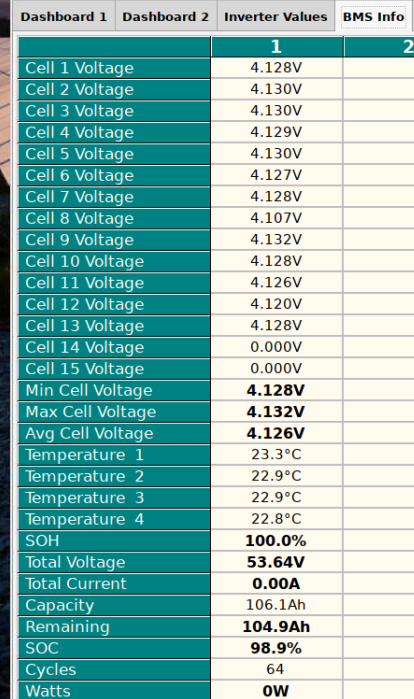
Task: Select the Cycles row label
Action: [x=51, y=670]
